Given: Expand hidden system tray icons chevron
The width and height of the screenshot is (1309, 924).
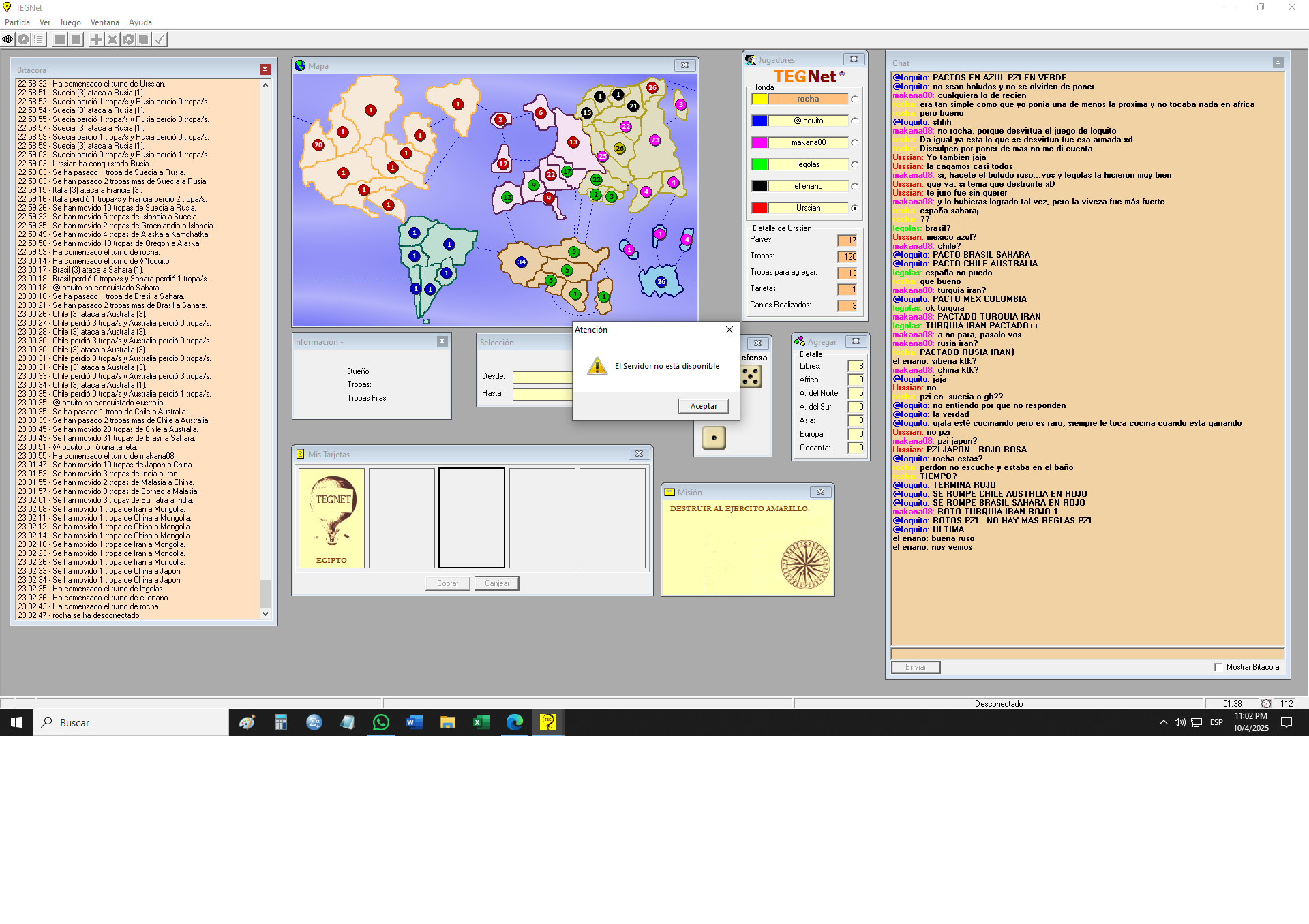Looking at the screenshot, I should (x=1163, y=722).
